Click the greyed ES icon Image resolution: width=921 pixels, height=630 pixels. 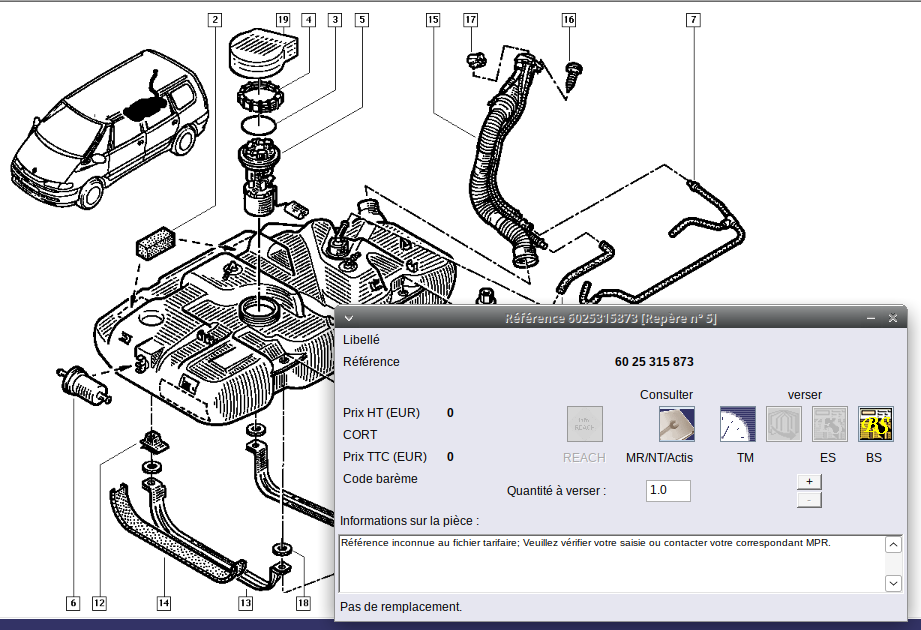click(829, 424)
